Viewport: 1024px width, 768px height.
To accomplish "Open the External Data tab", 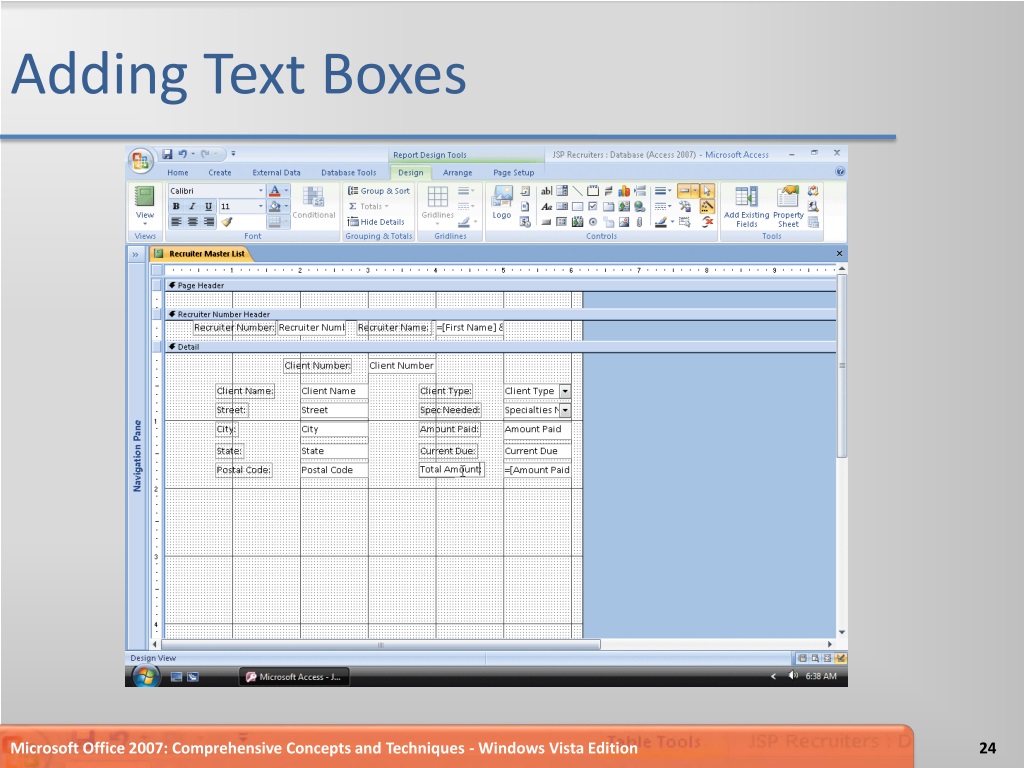I will coord(276,172).
